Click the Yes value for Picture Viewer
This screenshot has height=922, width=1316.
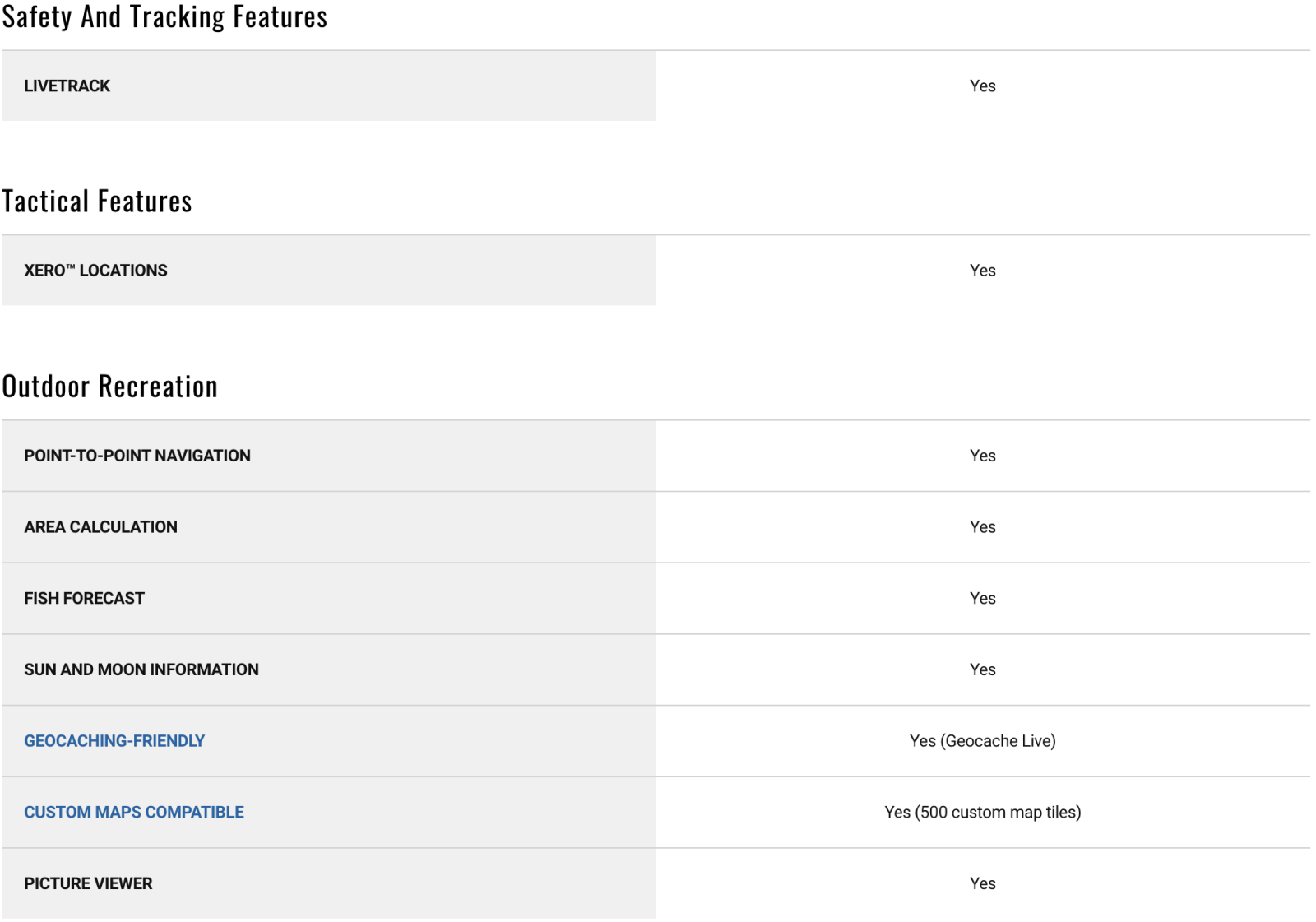point(982,883)
